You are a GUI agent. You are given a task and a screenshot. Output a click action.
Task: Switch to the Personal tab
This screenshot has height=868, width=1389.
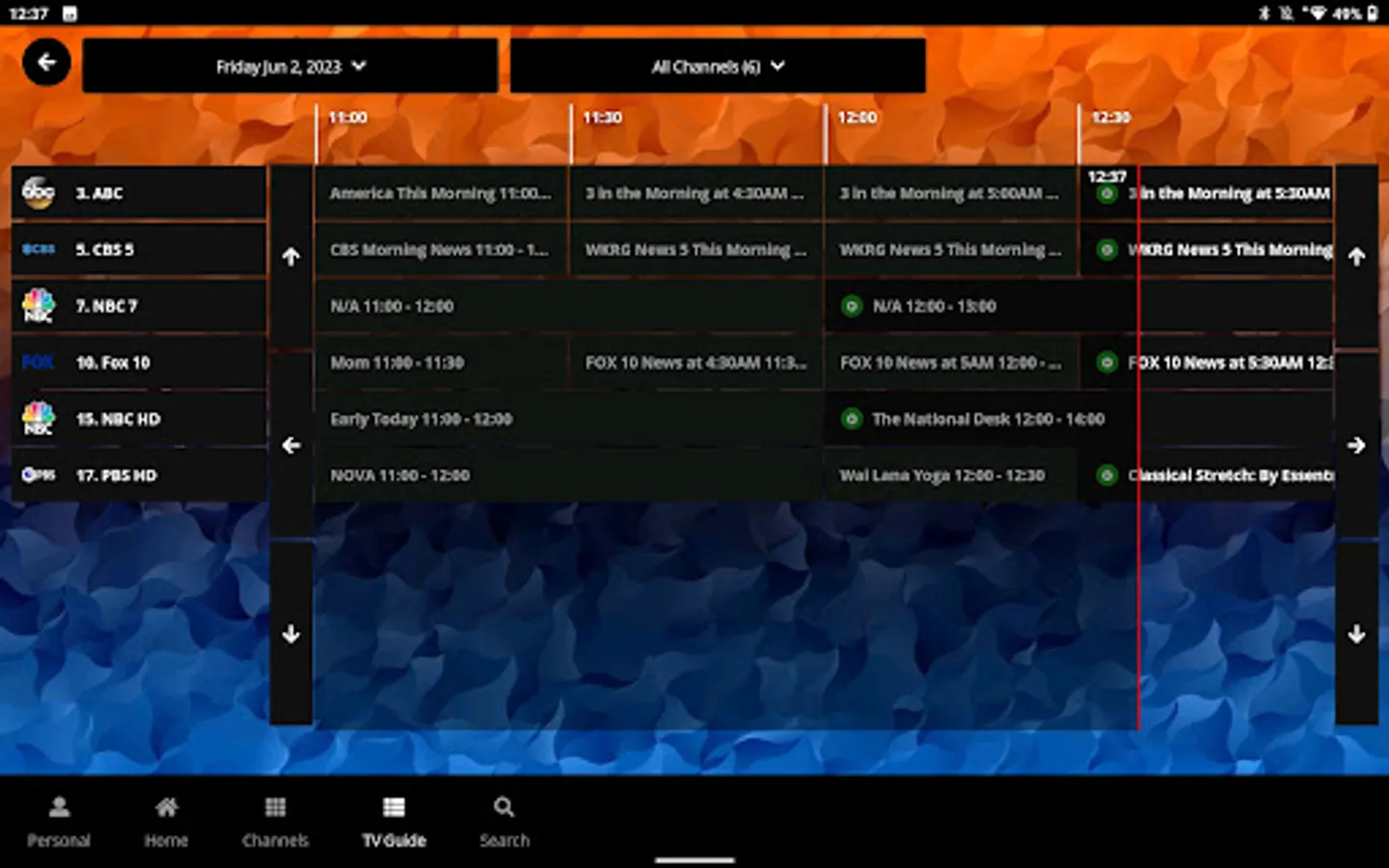(x=59, y=822)
